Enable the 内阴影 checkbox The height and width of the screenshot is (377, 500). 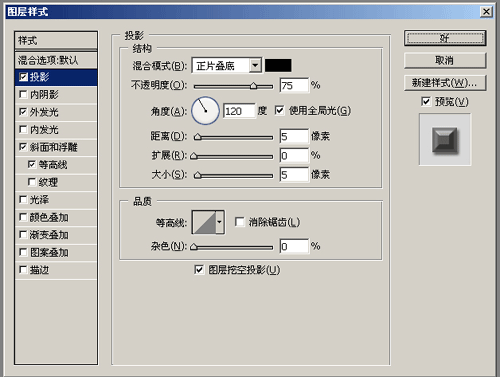tap(23, 95)
